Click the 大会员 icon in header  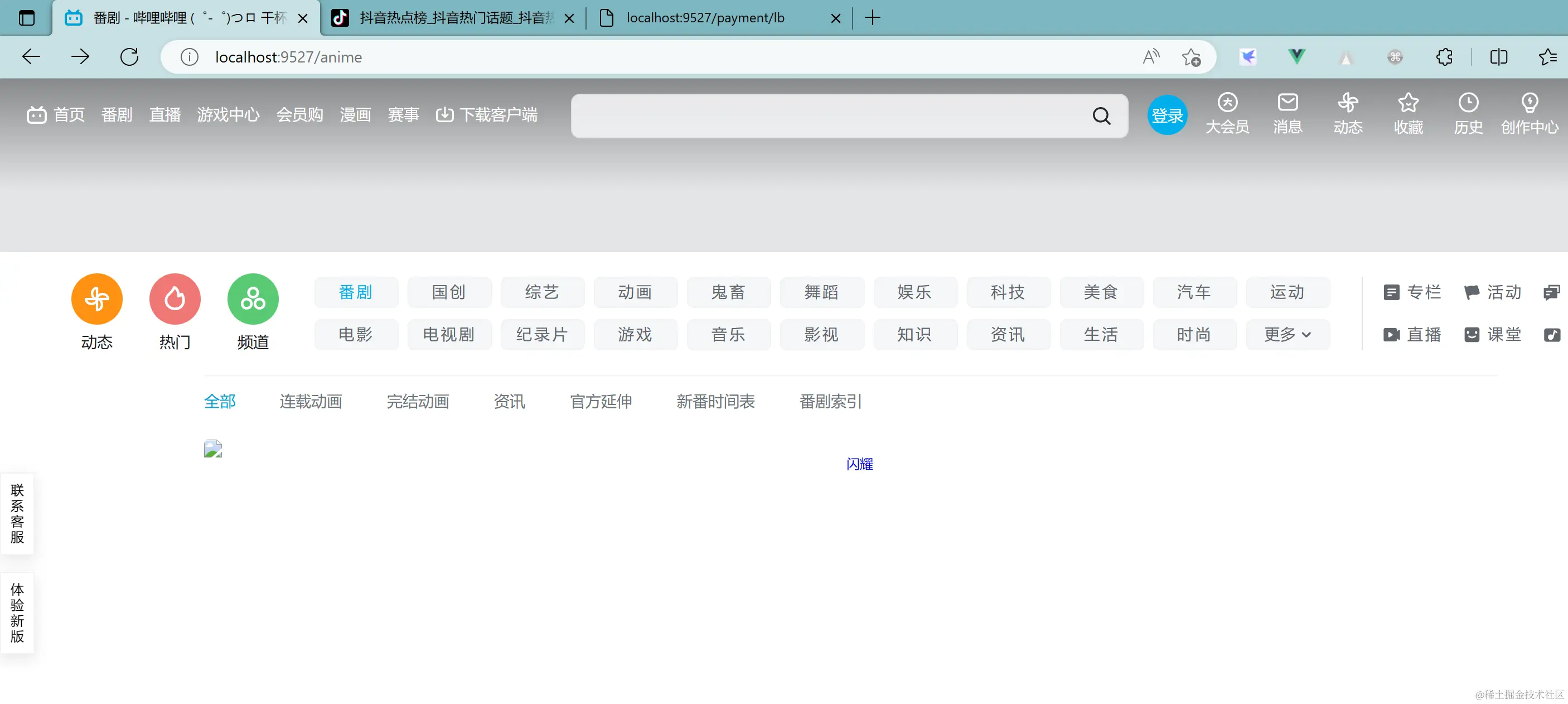click(x=1227, y=102)
